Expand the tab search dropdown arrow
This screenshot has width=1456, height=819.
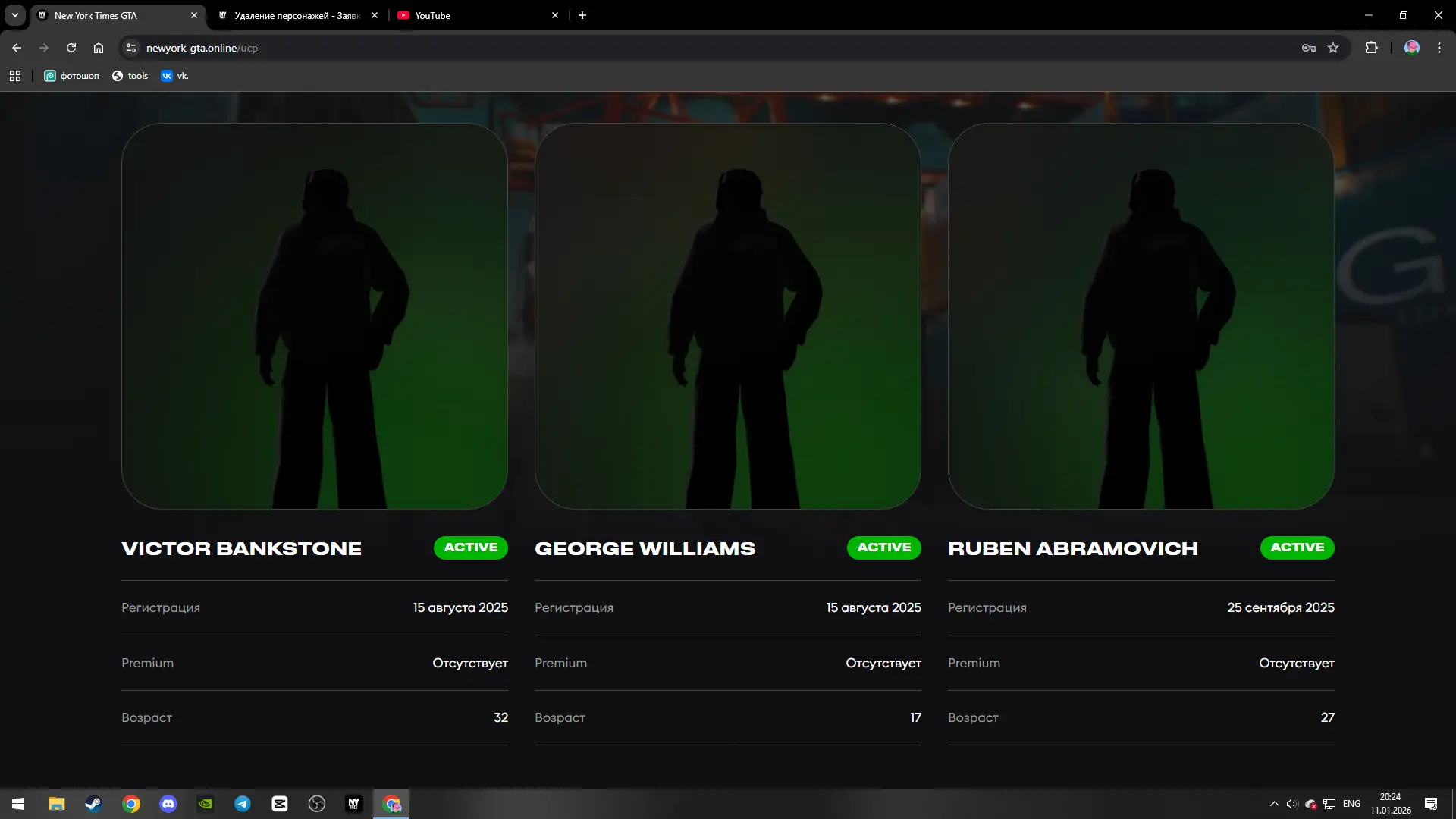(x=14, y=15)
